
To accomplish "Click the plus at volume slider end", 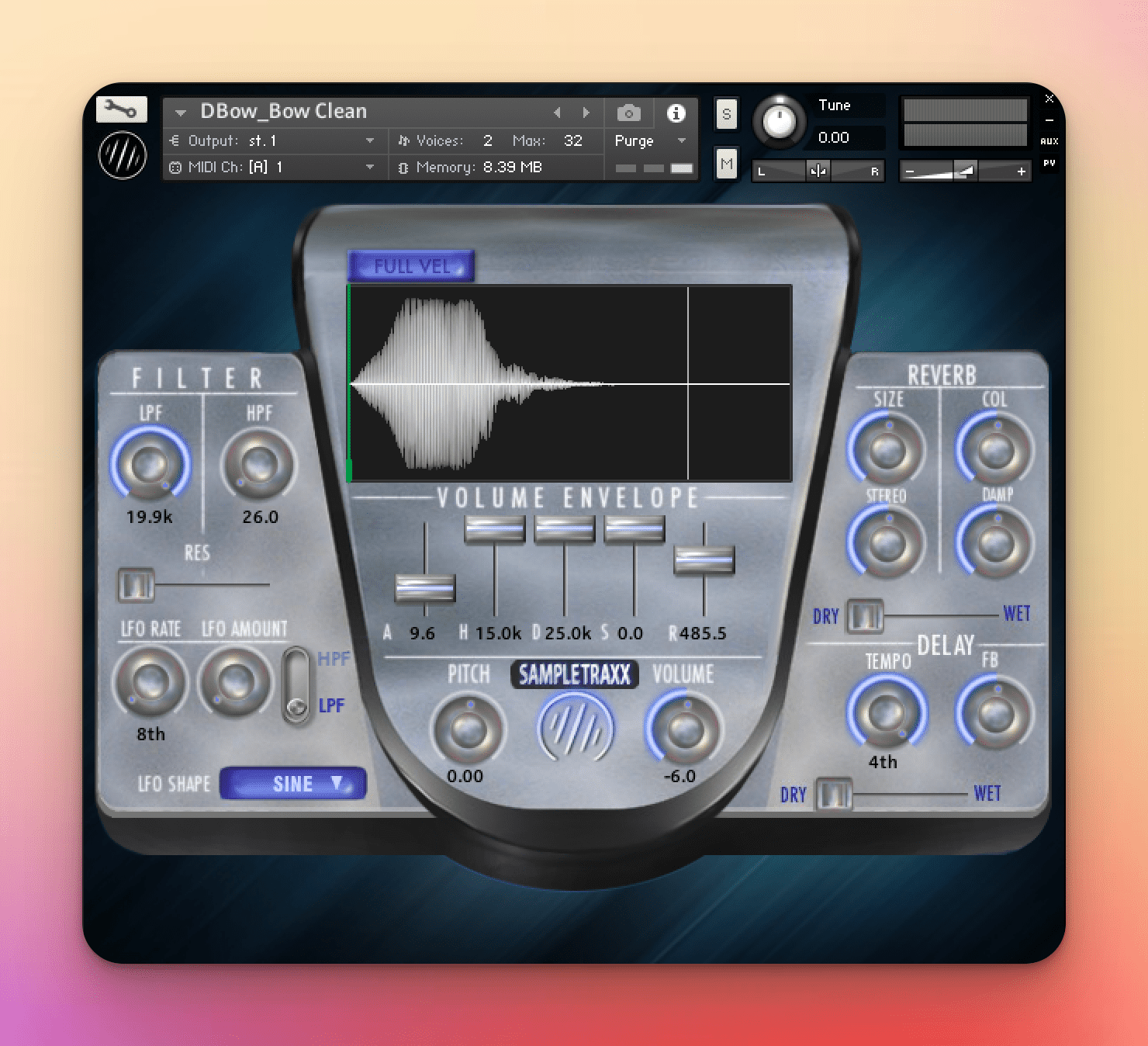I will 1021,171.
